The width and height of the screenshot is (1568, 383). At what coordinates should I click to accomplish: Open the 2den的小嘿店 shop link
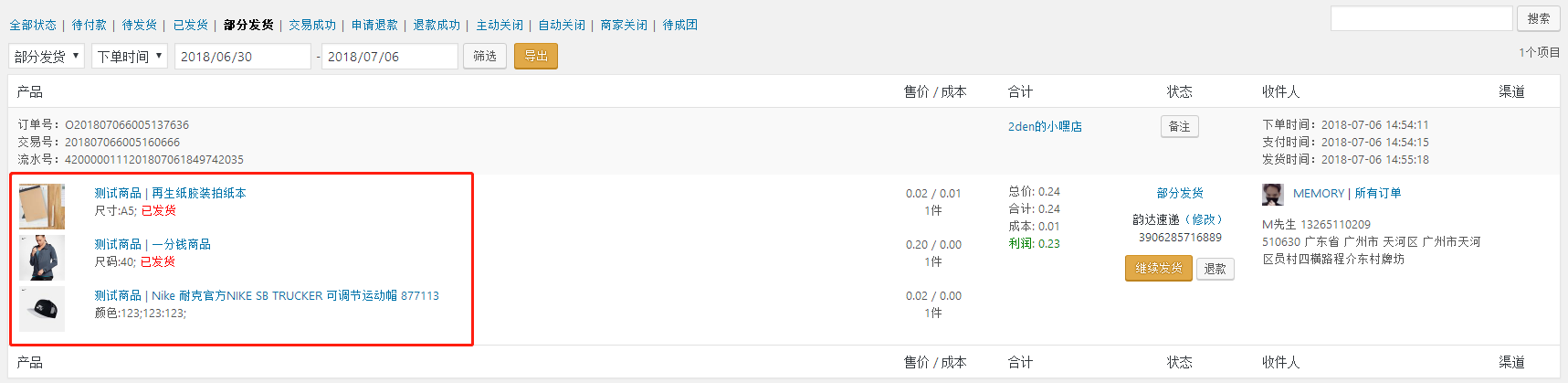[1045, 127]
